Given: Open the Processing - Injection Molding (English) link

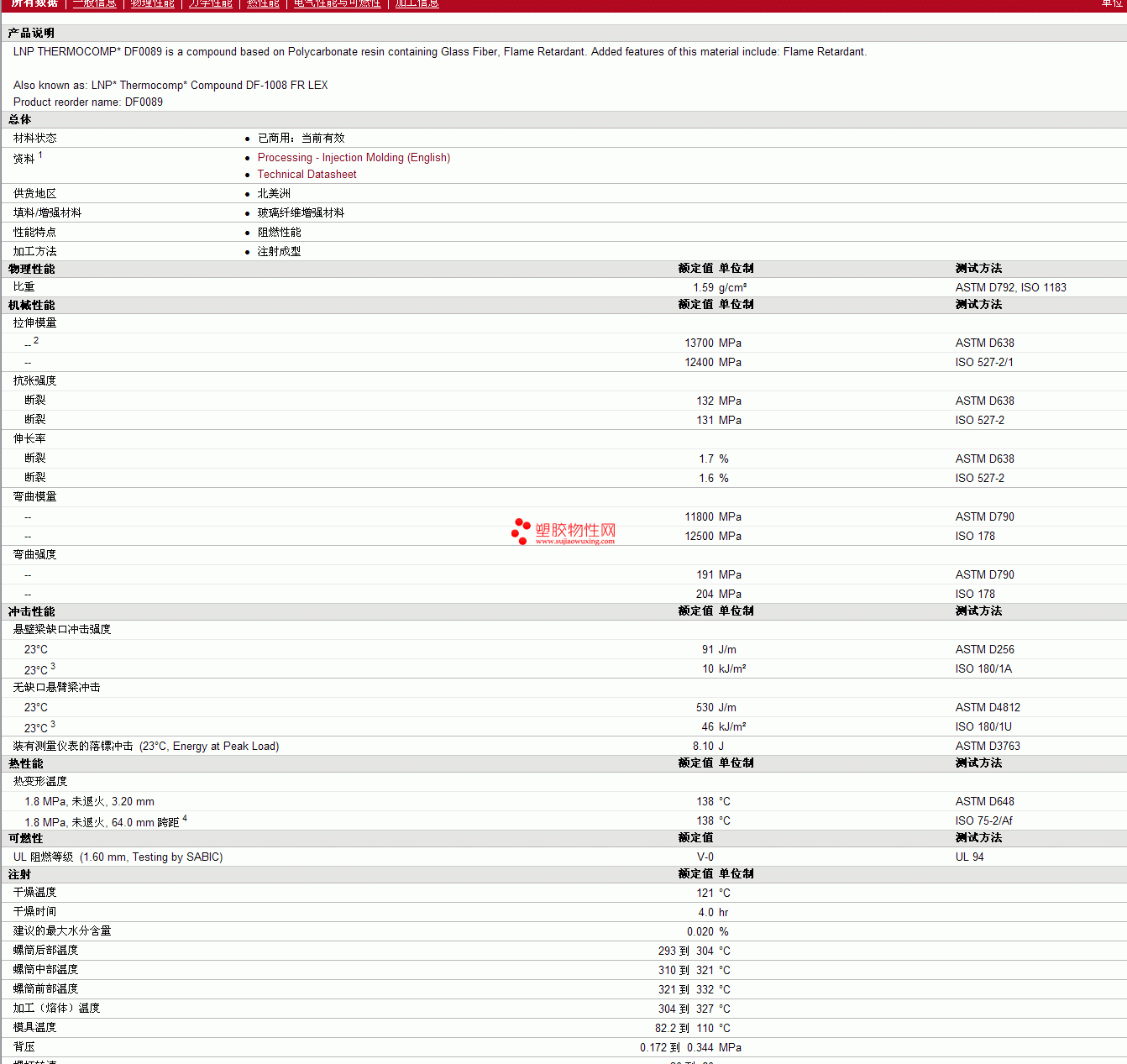Looking at the screenshot, I should click(354, 157).
